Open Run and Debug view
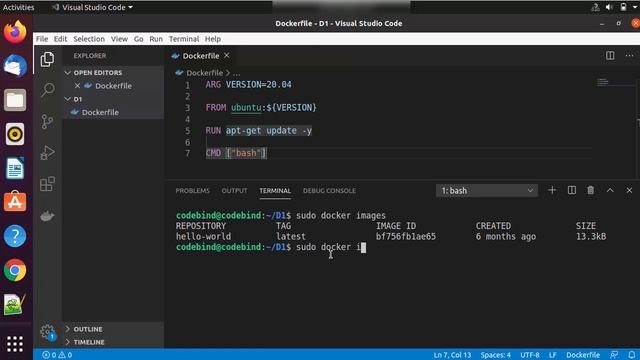Screen dimensions: 640x360 [x=47, y=153]
